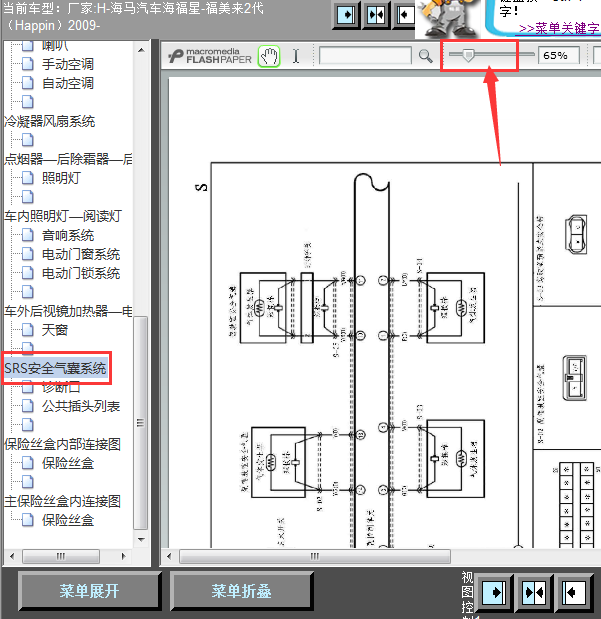Open 自动空调 in the tree
601x619 pixels.
68,83
